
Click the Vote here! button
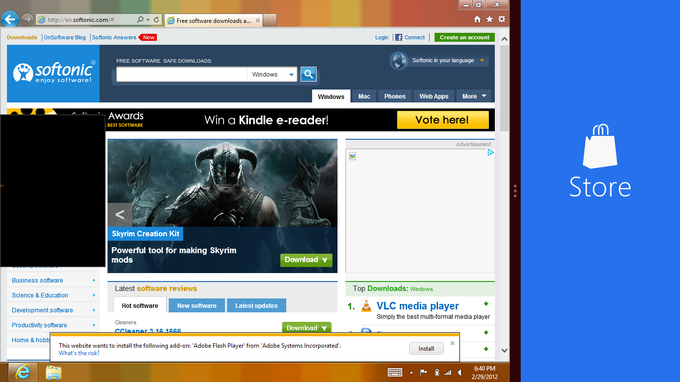(442, 120)
